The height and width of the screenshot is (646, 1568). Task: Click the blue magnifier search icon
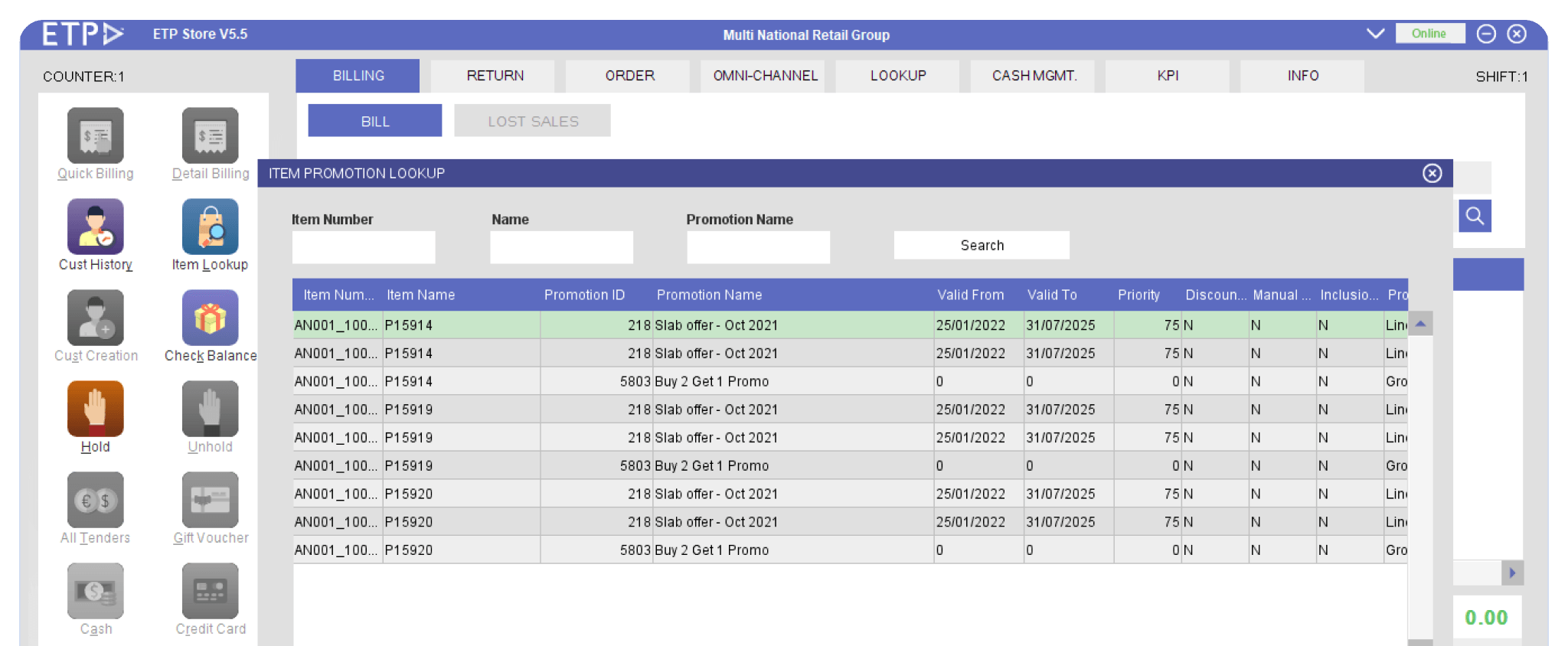pos(1474,217)
